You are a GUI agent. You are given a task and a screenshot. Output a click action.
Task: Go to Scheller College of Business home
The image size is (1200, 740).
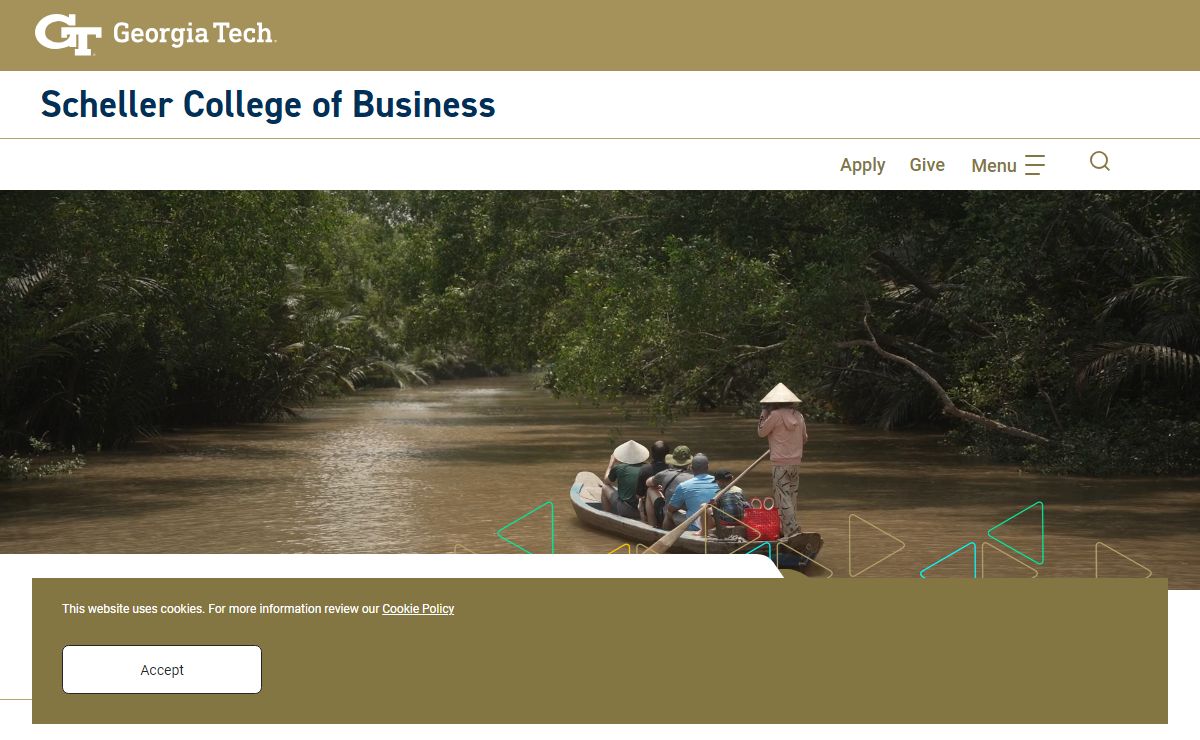pyautogui.click(x=268, y=104)
